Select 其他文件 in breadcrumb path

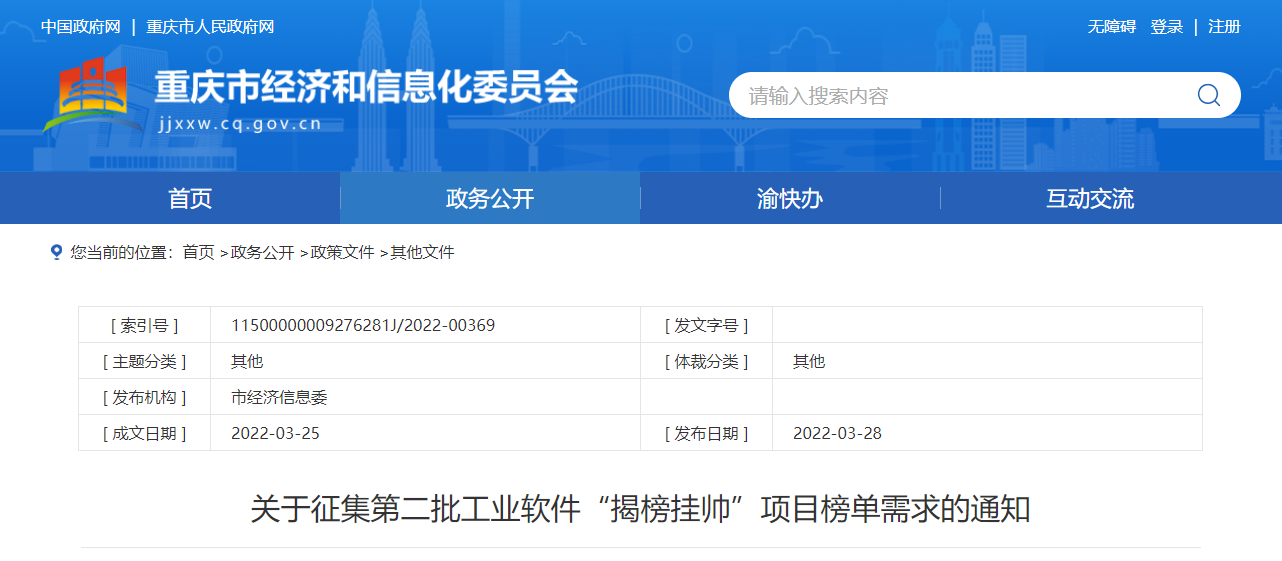pos(422,252)
